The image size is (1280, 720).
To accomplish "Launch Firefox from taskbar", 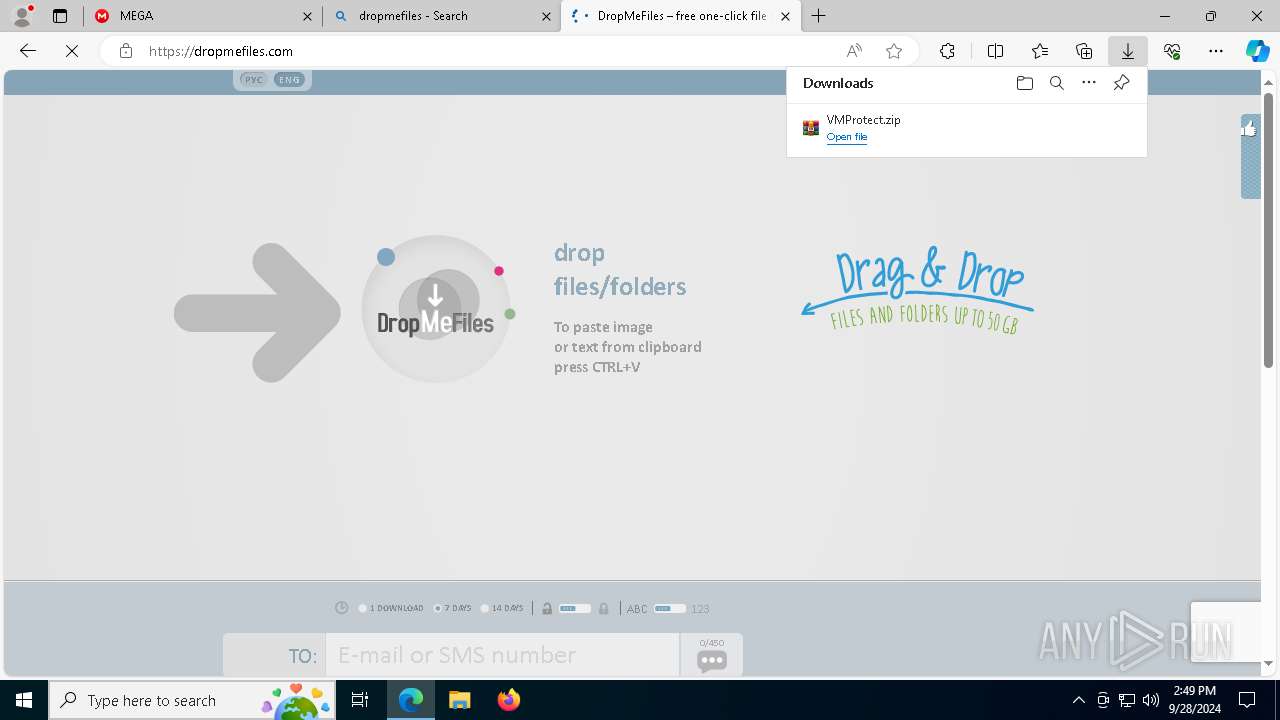I will point(508,700).
